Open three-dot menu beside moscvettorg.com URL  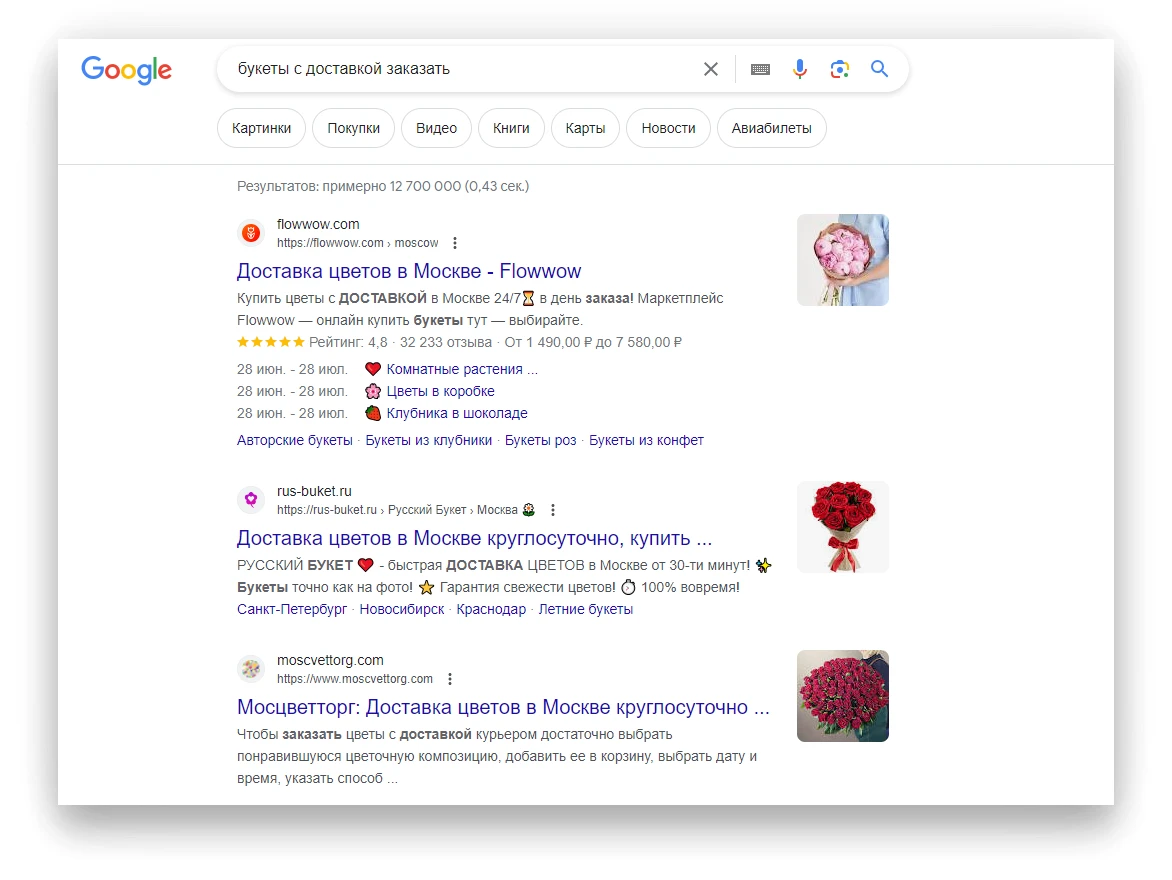[x=450, y=679]
